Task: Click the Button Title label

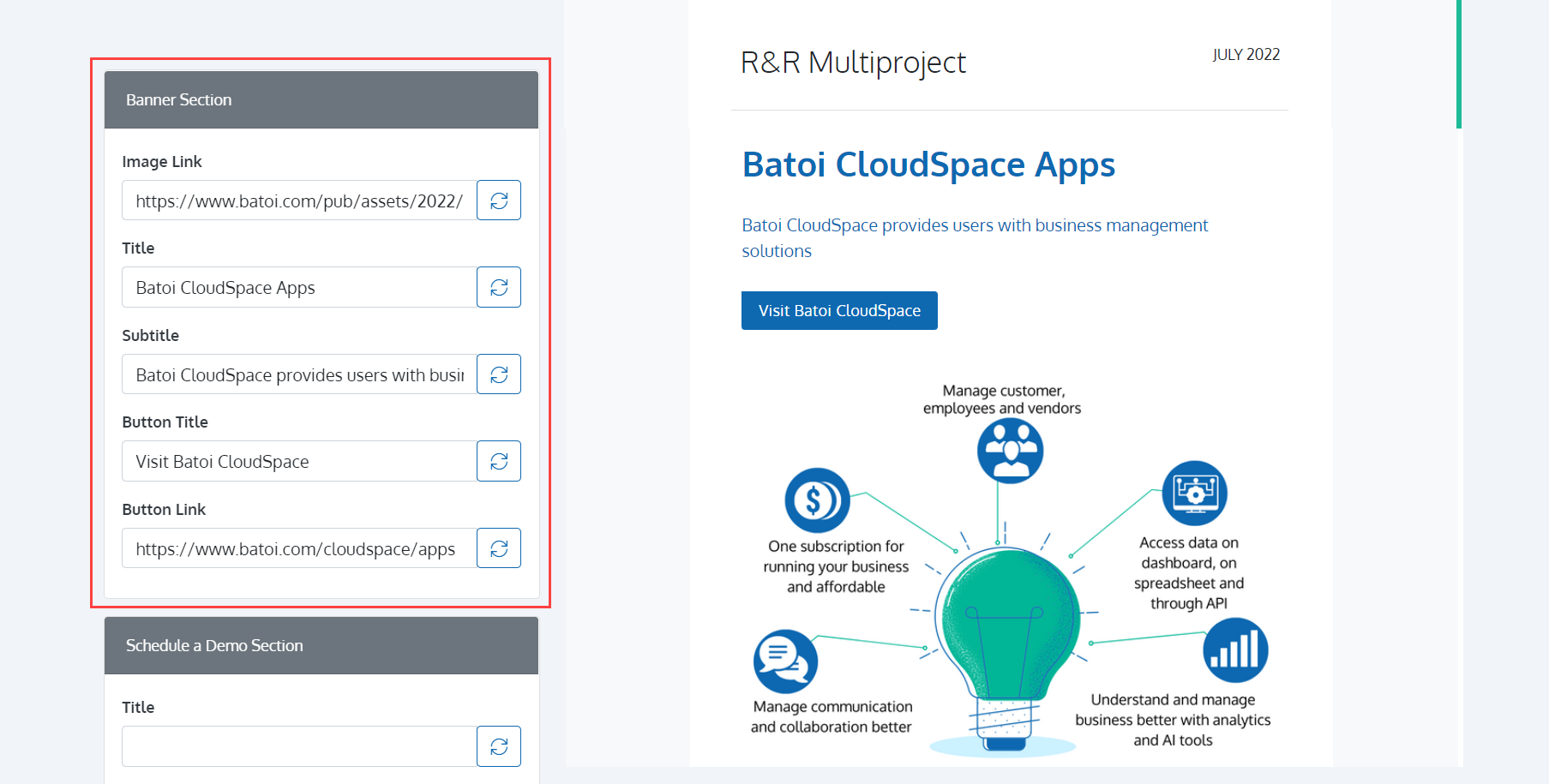Action: click(165, 422)
